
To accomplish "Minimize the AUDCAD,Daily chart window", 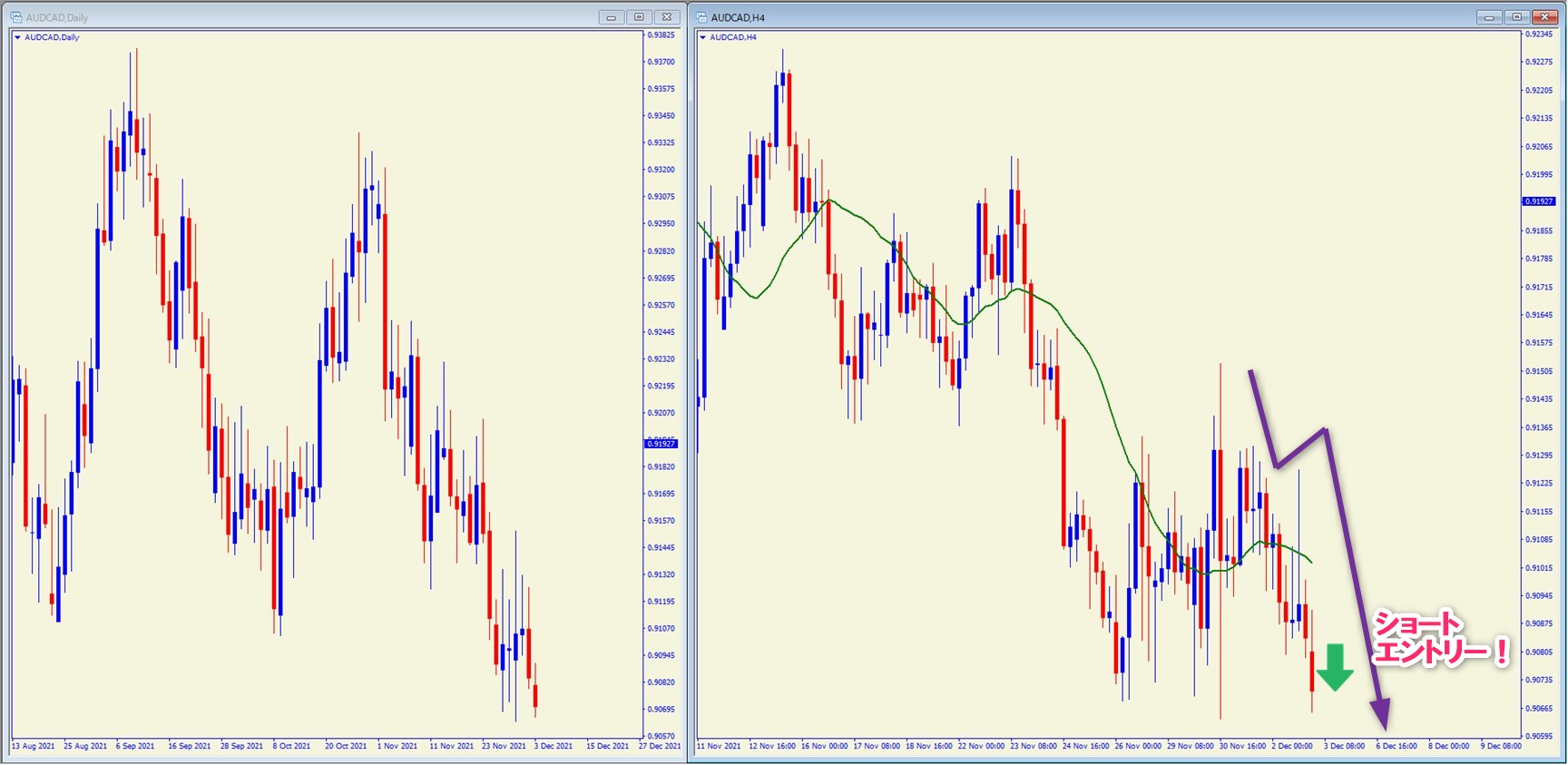I will coord(612,17).
